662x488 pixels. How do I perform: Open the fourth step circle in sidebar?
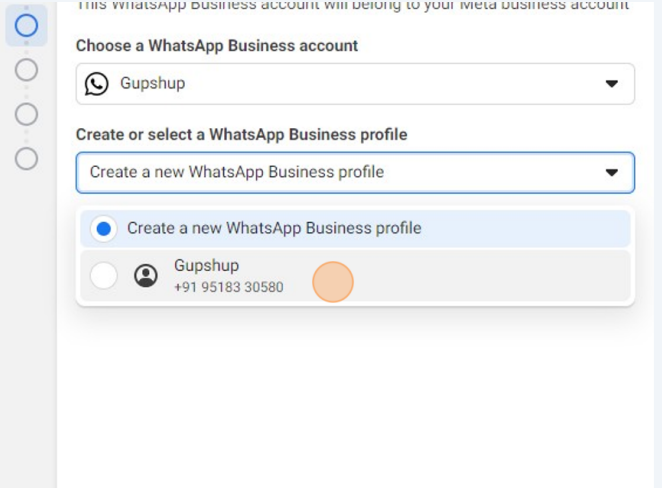coord(26,159)
